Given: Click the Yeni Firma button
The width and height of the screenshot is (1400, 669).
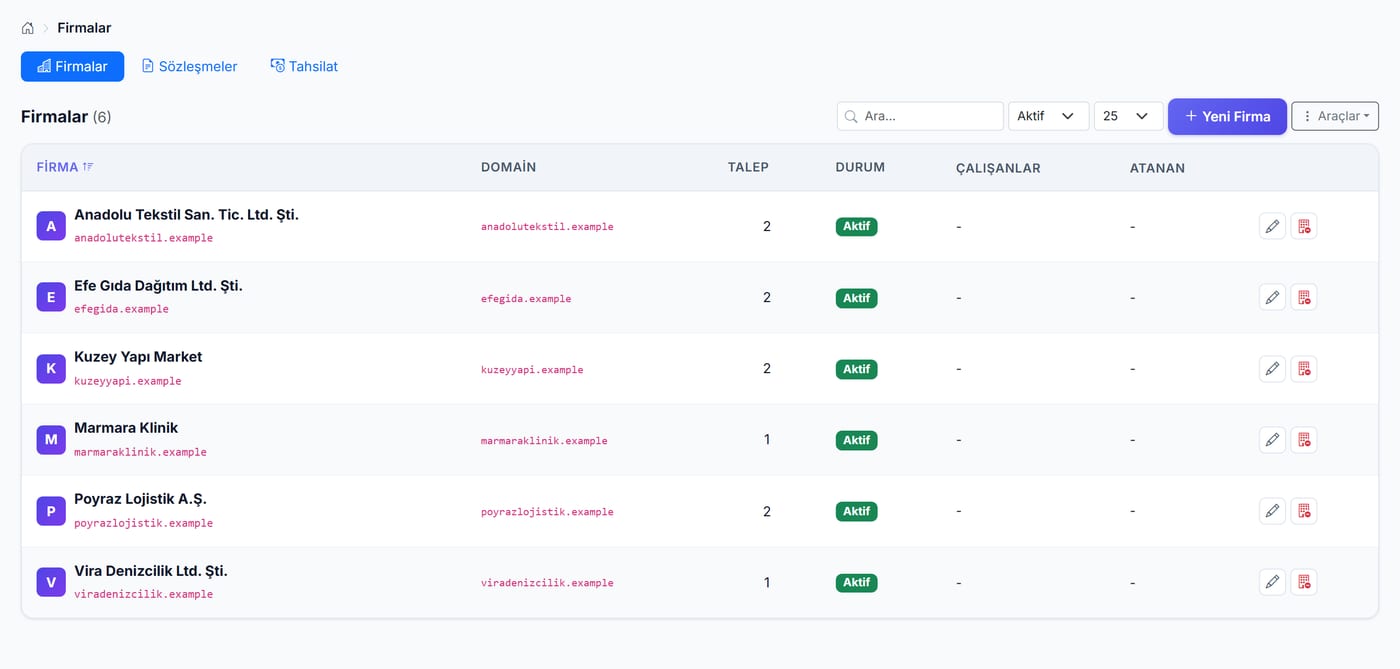Looking at the screenshot, I should coord(1227,116).
